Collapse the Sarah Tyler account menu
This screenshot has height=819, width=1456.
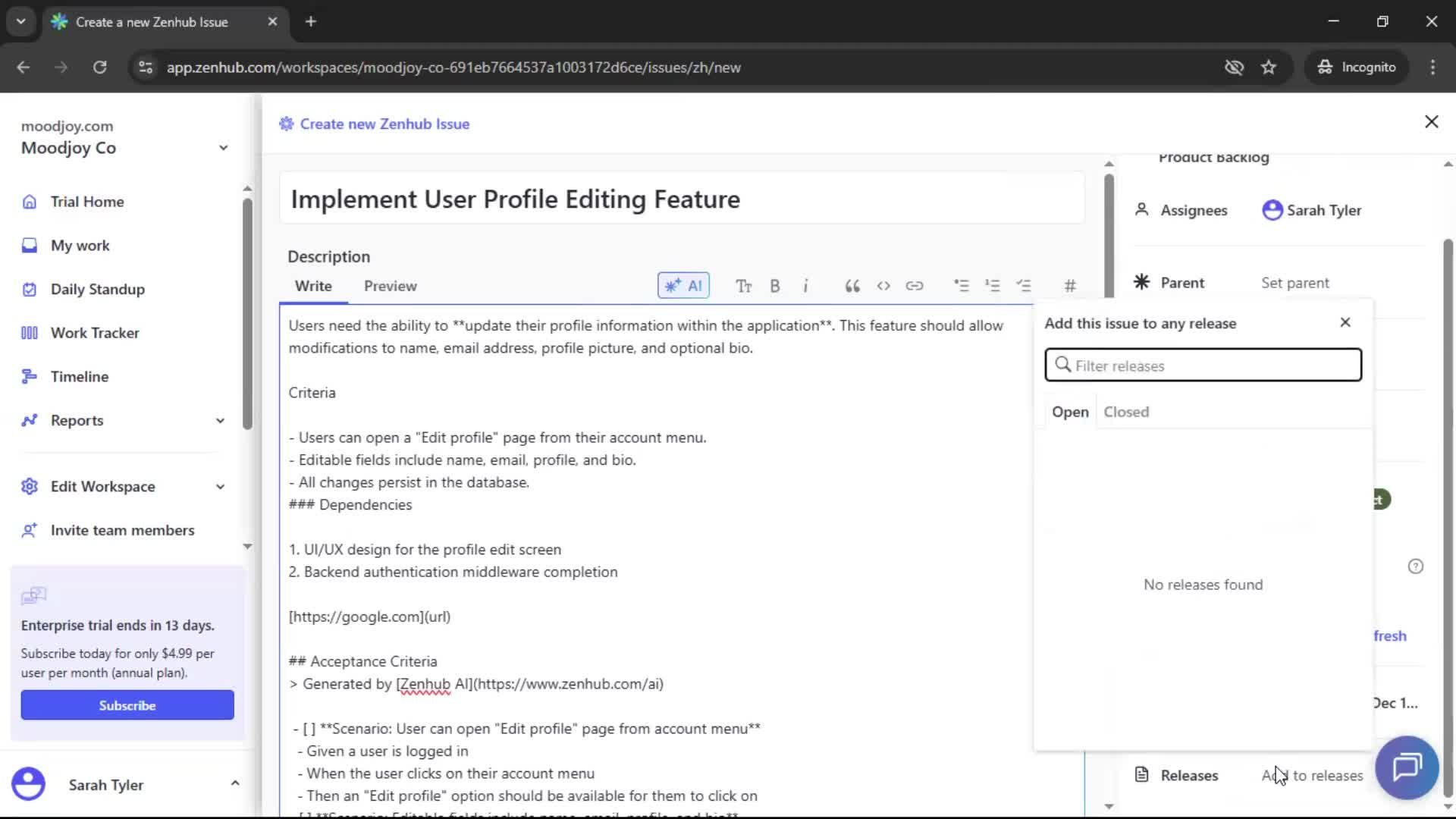(235, 783)
